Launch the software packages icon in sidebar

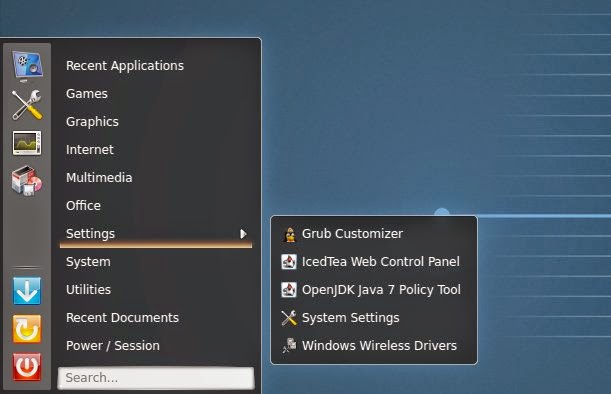click(x=27, y=180)
